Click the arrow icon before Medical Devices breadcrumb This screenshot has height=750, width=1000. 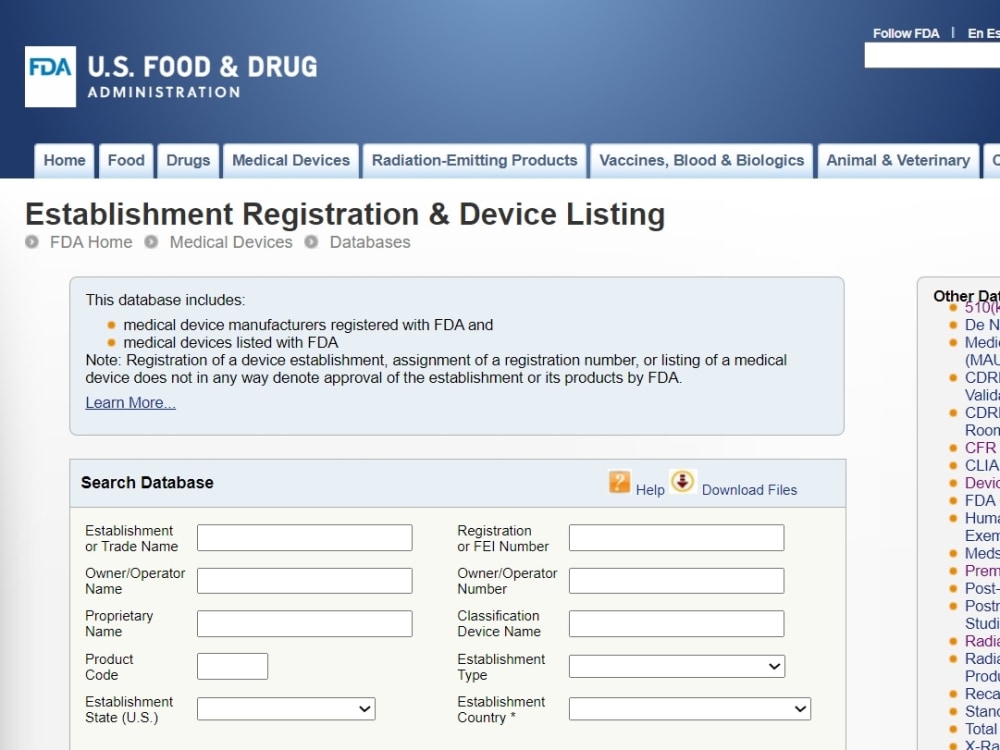click(x=150, y=242)
